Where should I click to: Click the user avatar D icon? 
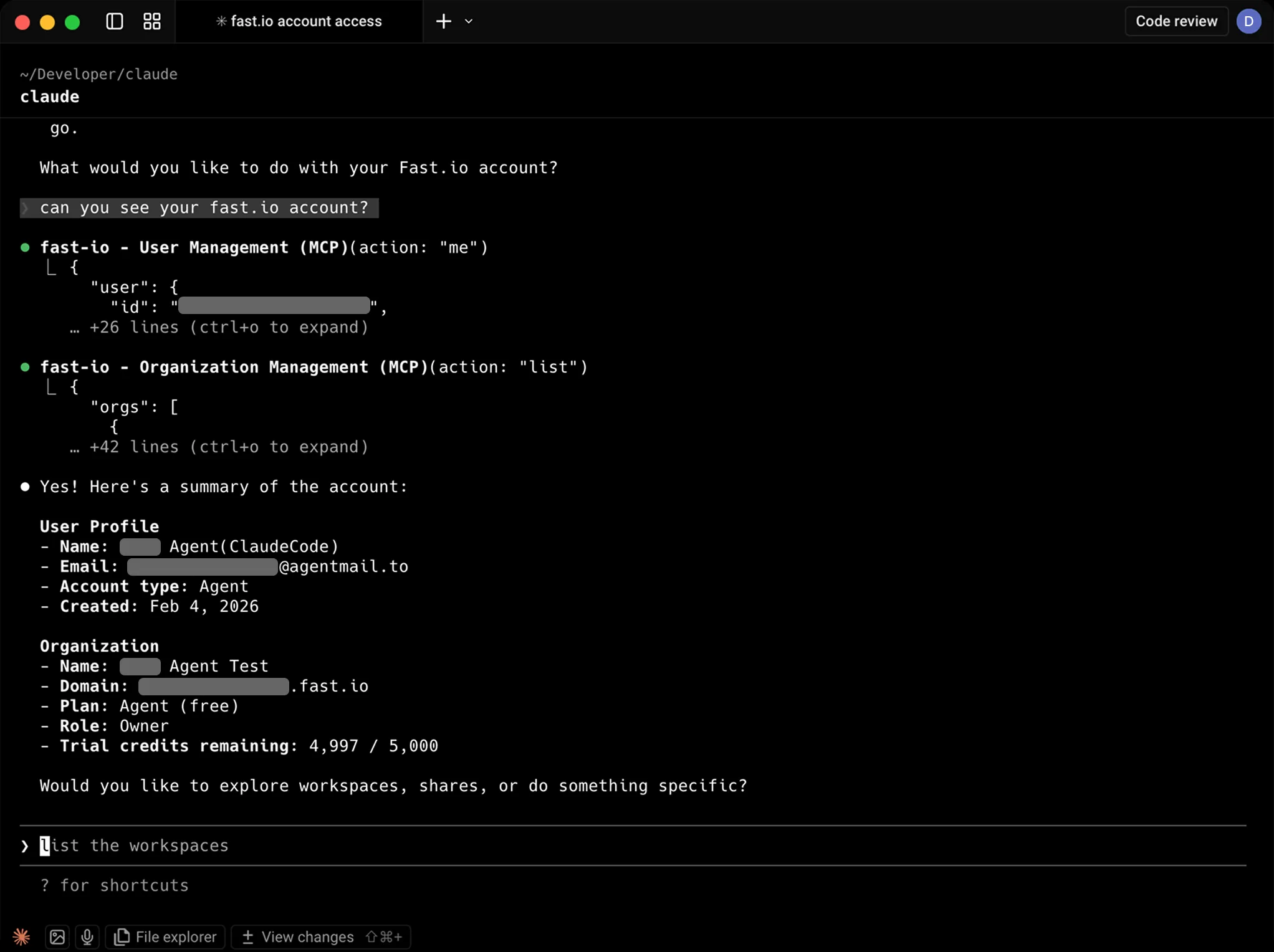point(1248,21)
